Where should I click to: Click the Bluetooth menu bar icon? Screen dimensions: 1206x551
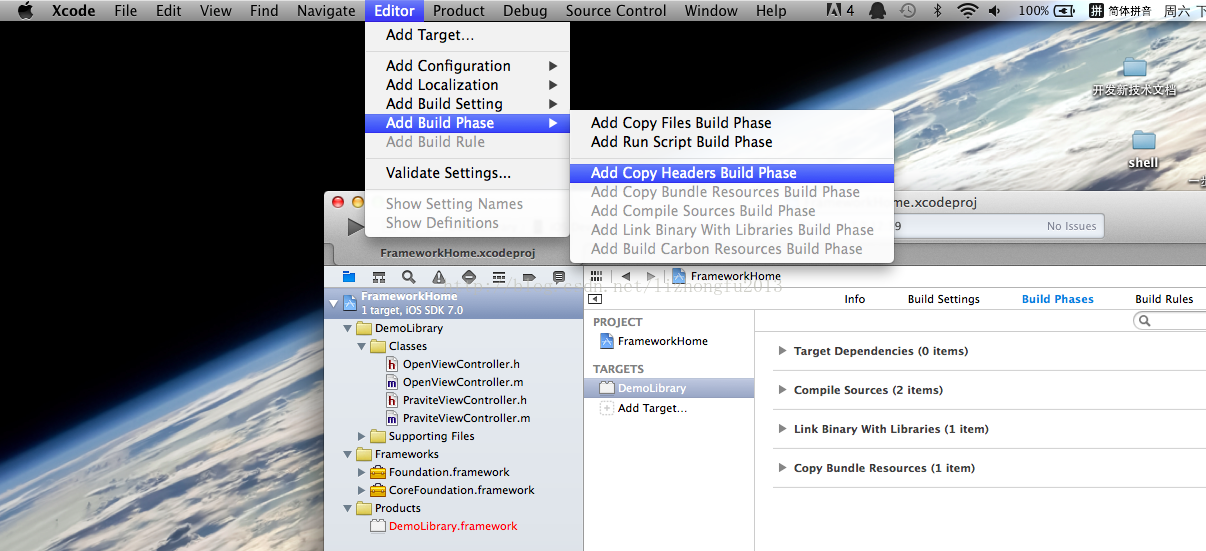tap(937, 11)
